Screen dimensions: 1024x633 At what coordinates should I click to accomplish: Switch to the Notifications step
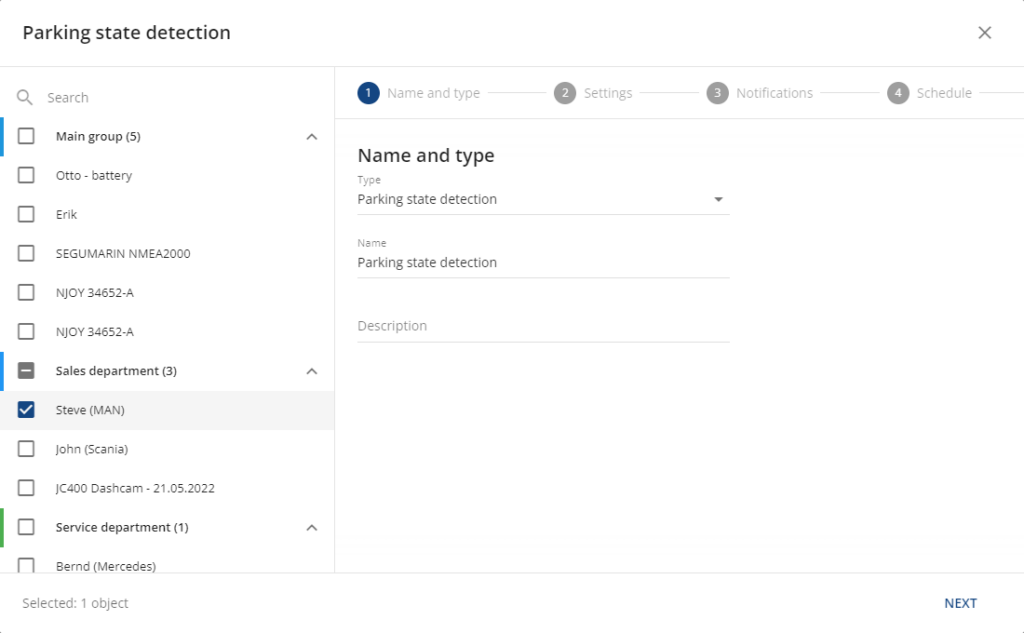774,93
